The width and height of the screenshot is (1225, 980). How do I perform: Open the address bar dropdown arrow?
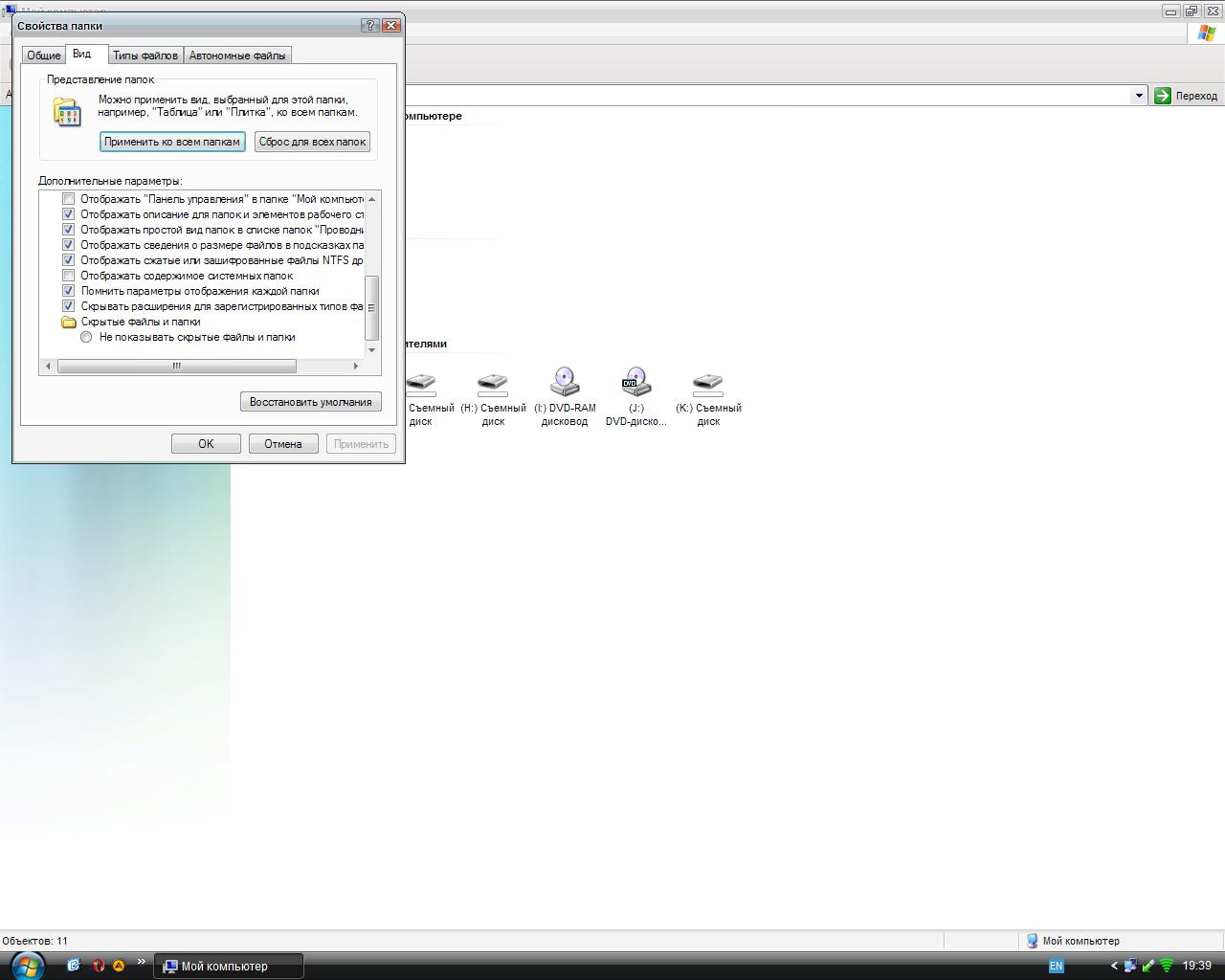[x=1138, y=96]
